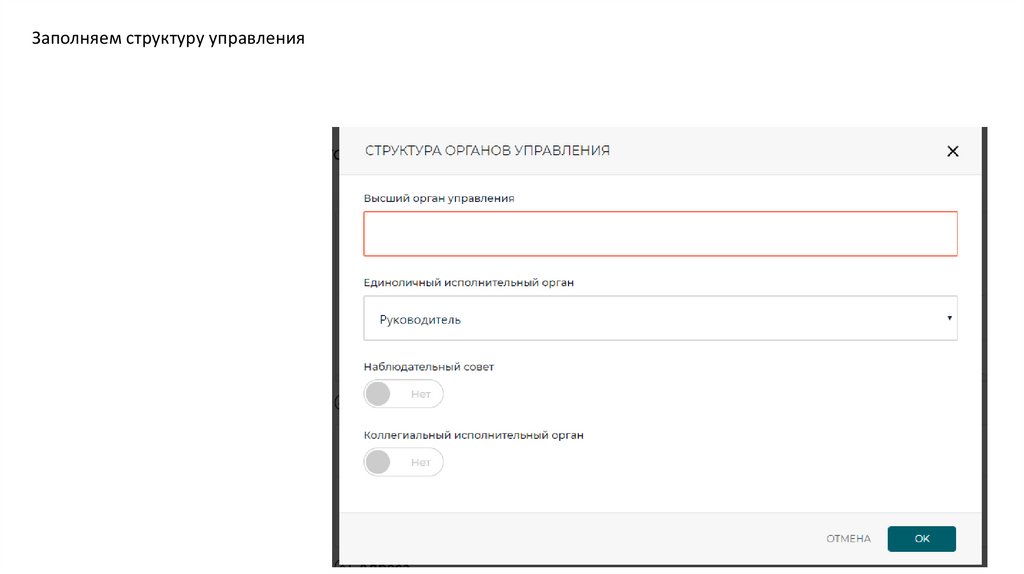Click the Коллегиальный исполнительный орган label text
This screenshot has width=1024, height=574.
tap(473, 436)
